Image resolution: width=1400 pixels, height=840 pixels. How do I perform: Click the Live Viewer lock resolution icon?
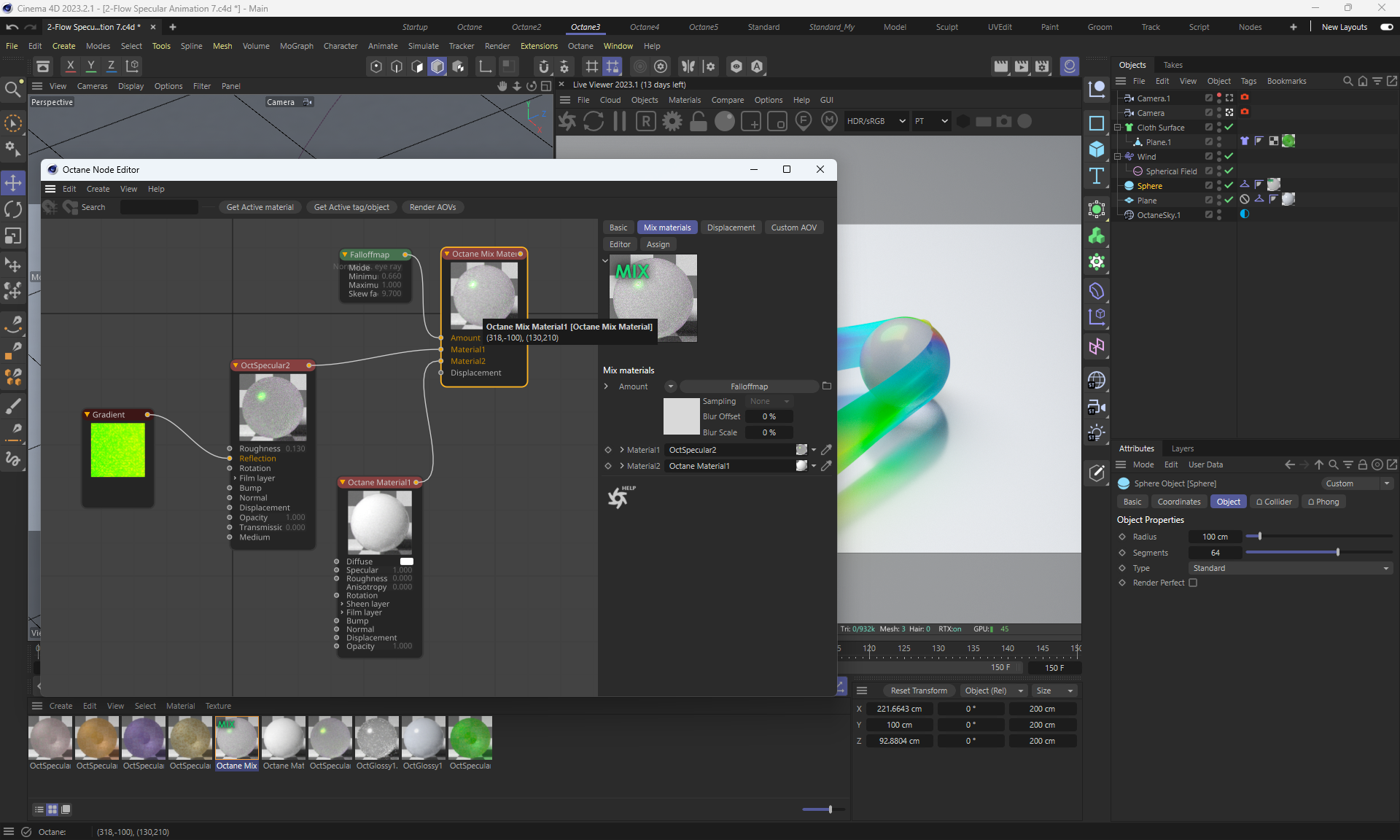pos(699,122)
